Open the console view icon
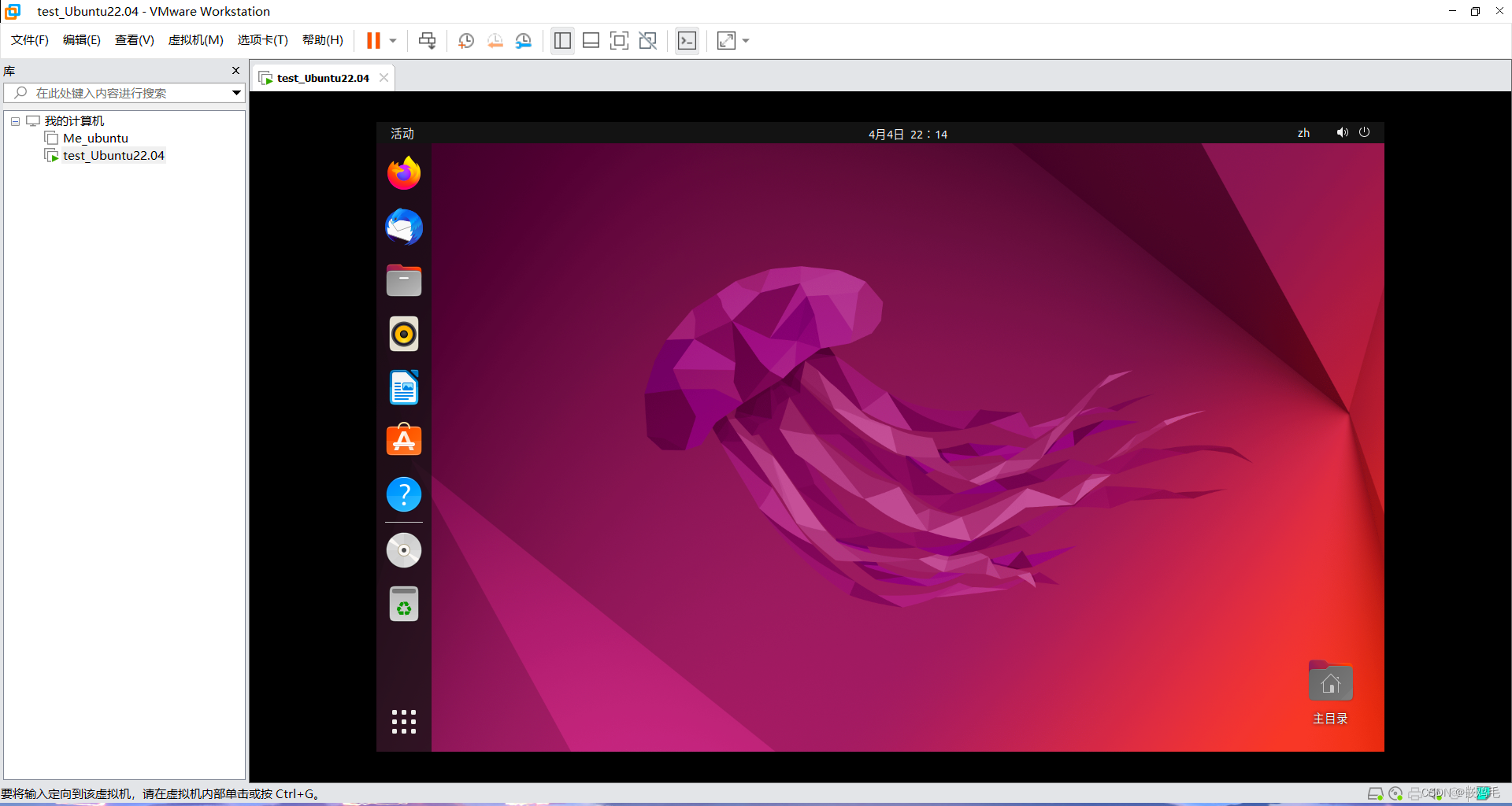 (x=687, y=40)
